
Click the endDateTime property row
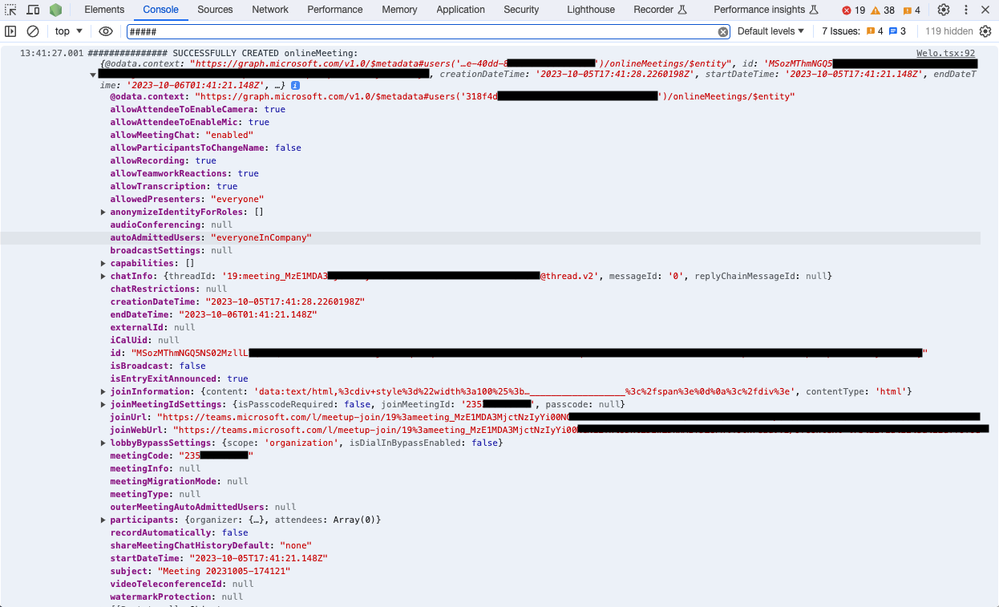click(x=213, y=315)
